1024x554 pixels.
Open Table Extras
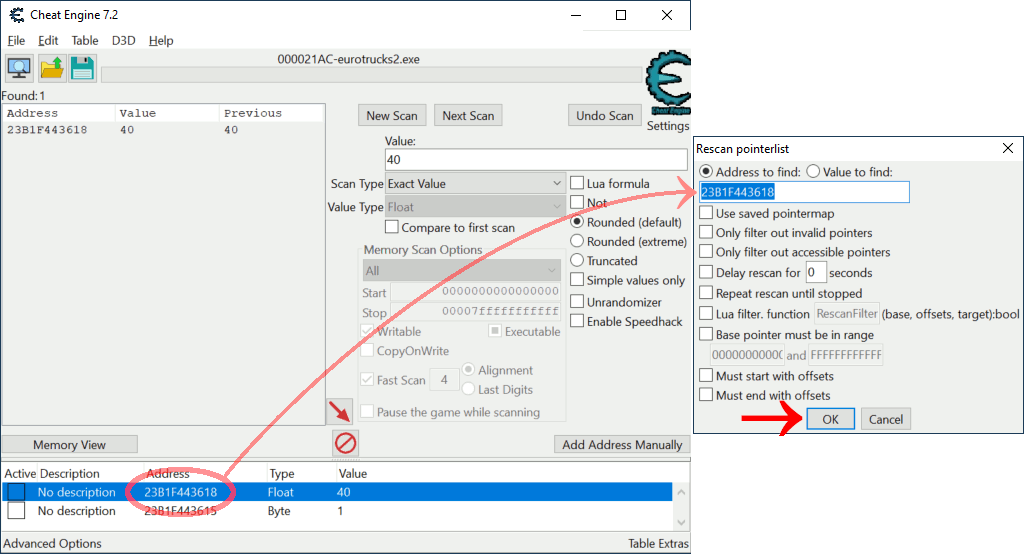[x=658, y=544]
